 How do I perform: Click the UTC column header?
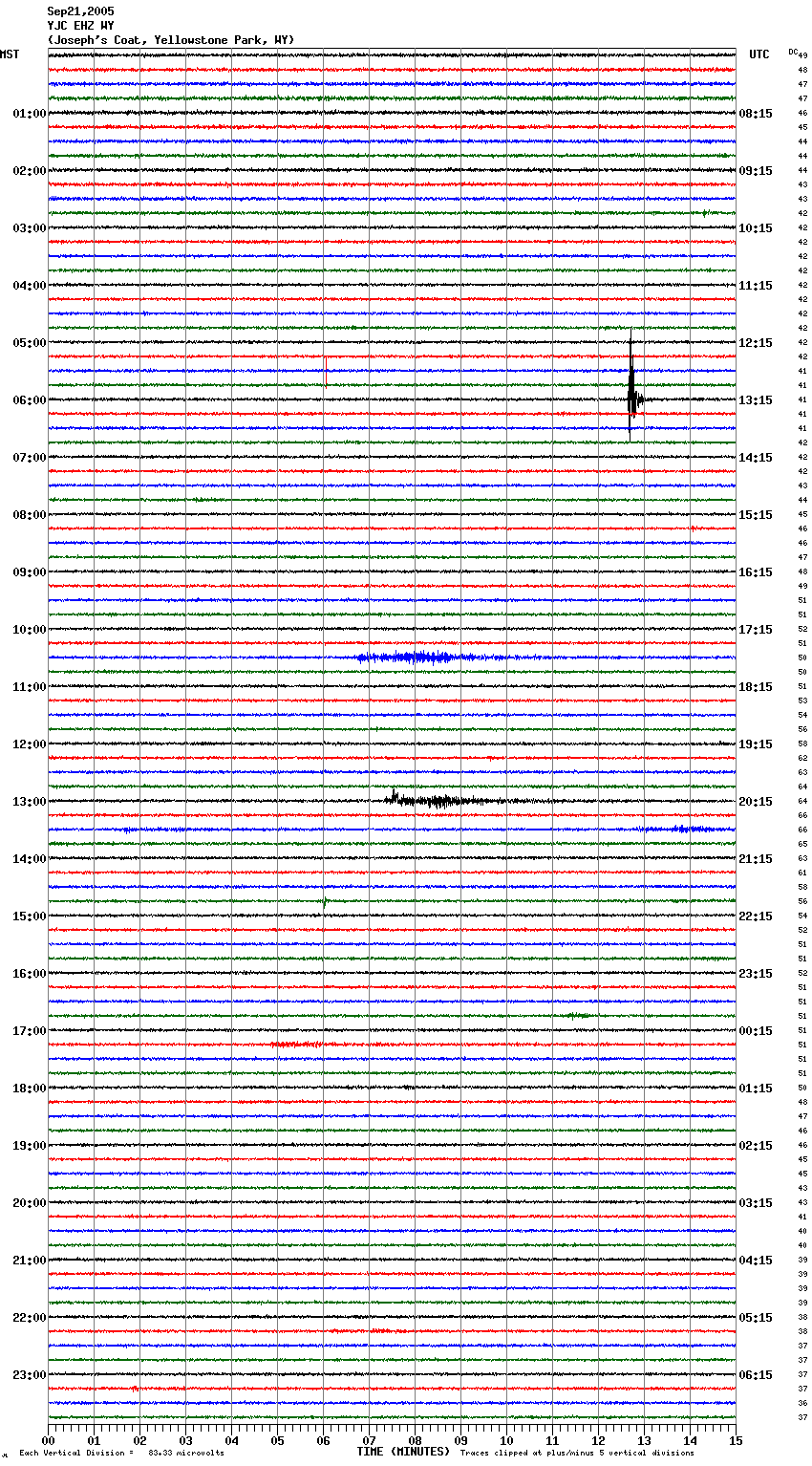(x=759, y=54)
